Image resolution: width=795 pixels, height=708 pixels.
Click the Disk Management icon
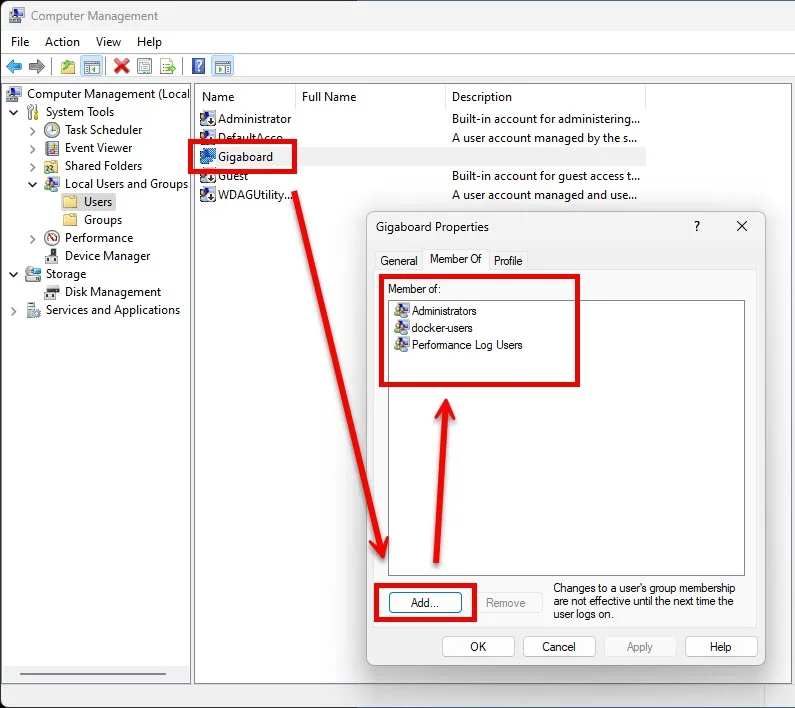tap(52, 292)
